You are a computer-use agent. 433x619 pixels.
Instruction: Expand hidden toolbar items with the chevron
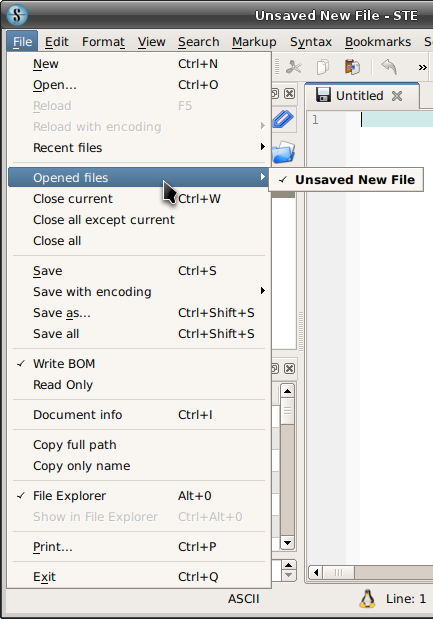422,67
